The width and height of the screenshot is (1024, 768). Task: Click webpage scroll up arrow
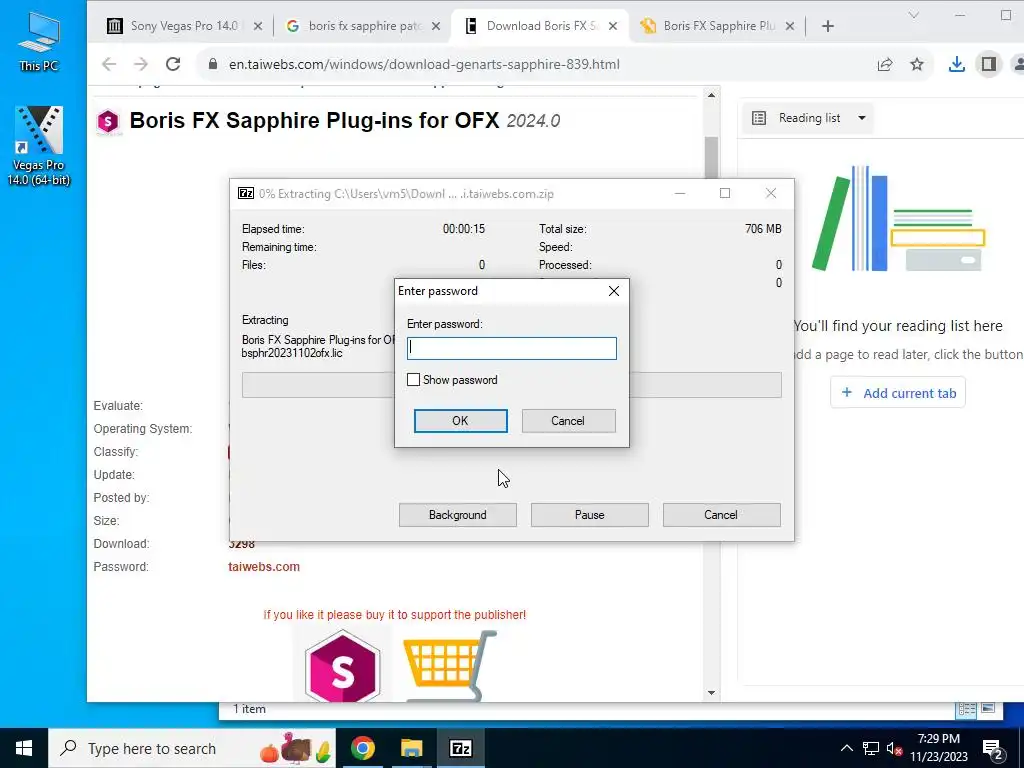[711, 95]
